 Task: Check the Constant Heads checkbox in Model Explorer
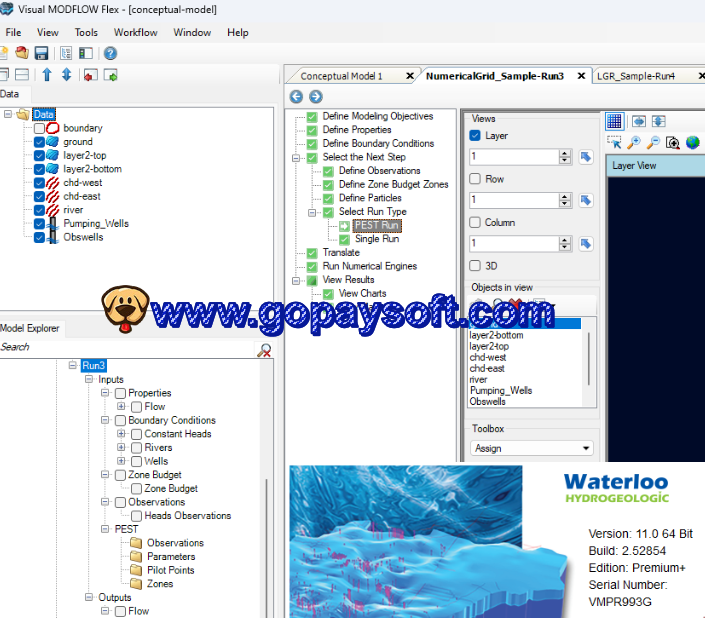(136, 434)
